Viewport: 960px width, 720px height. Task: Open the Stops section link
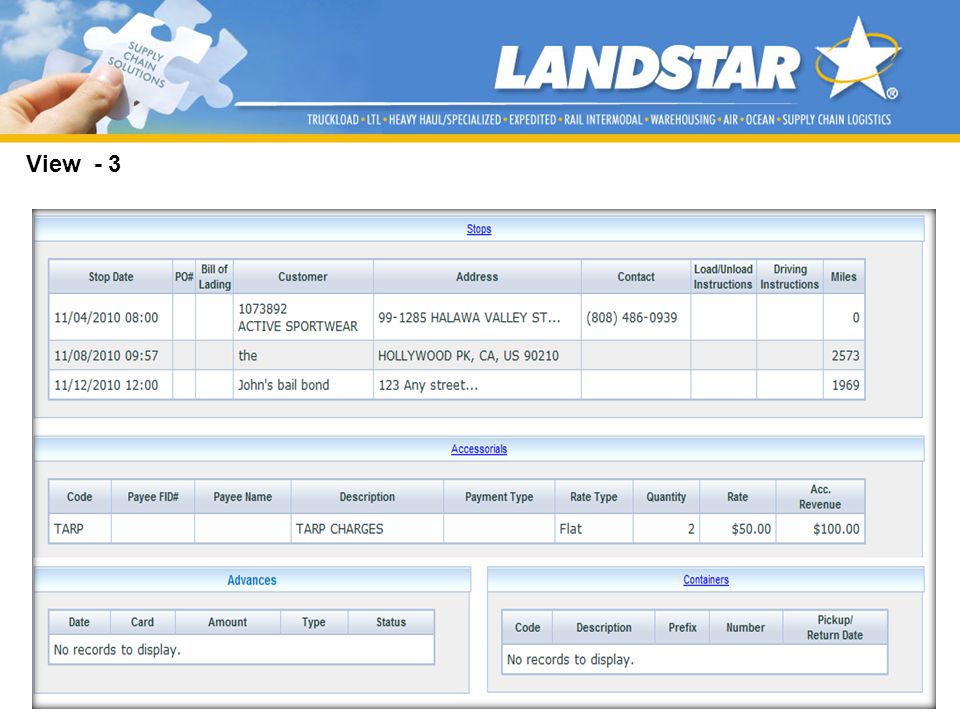pyautogui.click(x=479, y=229)
